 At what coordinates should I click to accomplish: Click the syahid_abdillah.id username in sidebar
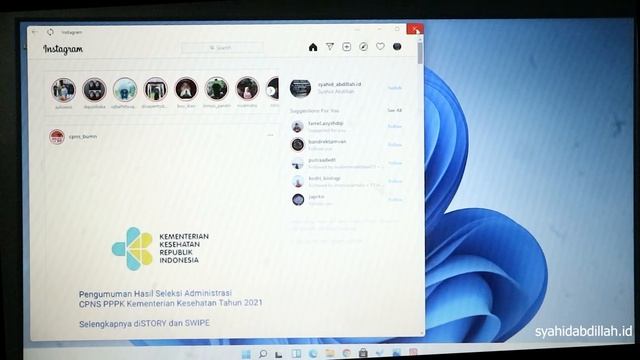(339, 84)
